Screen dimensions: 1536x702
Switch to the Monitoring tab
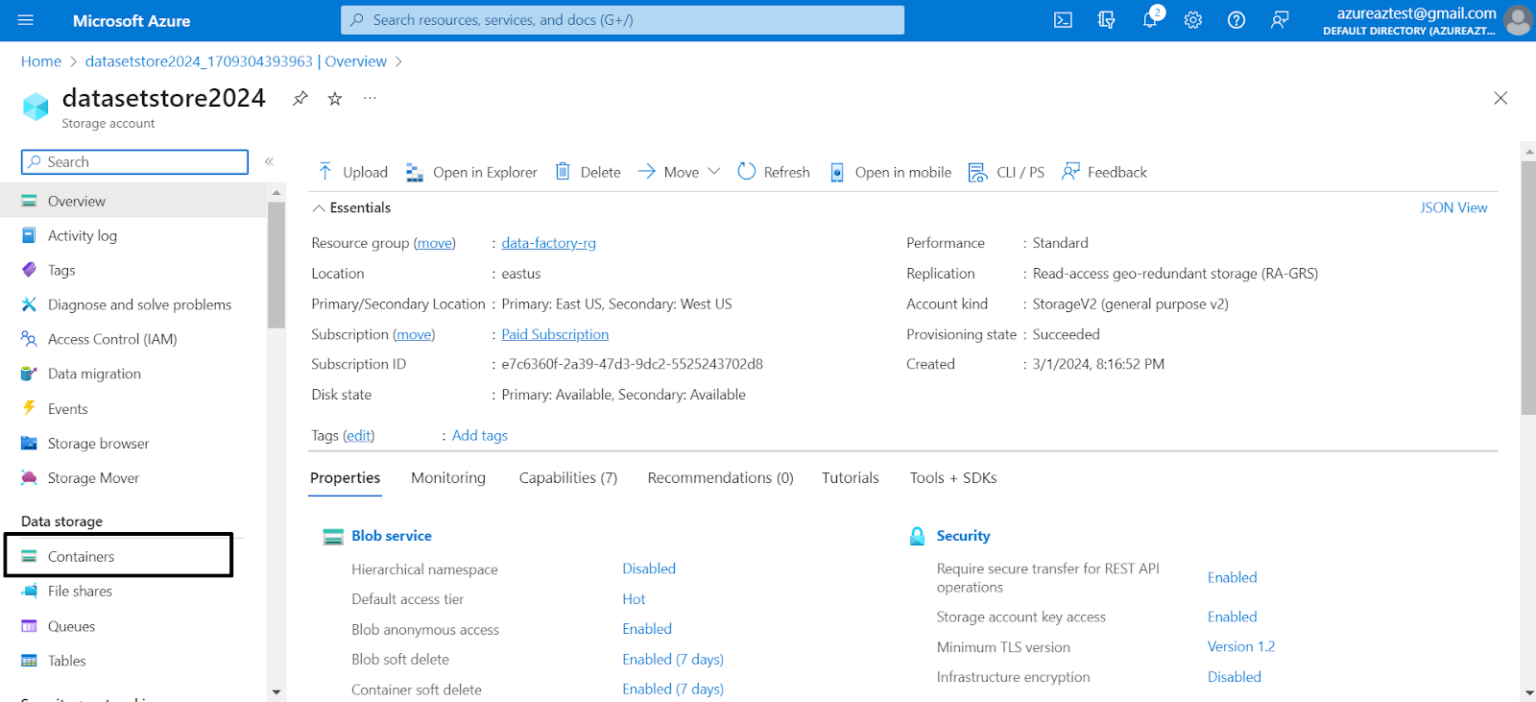(x=448, y=478)
